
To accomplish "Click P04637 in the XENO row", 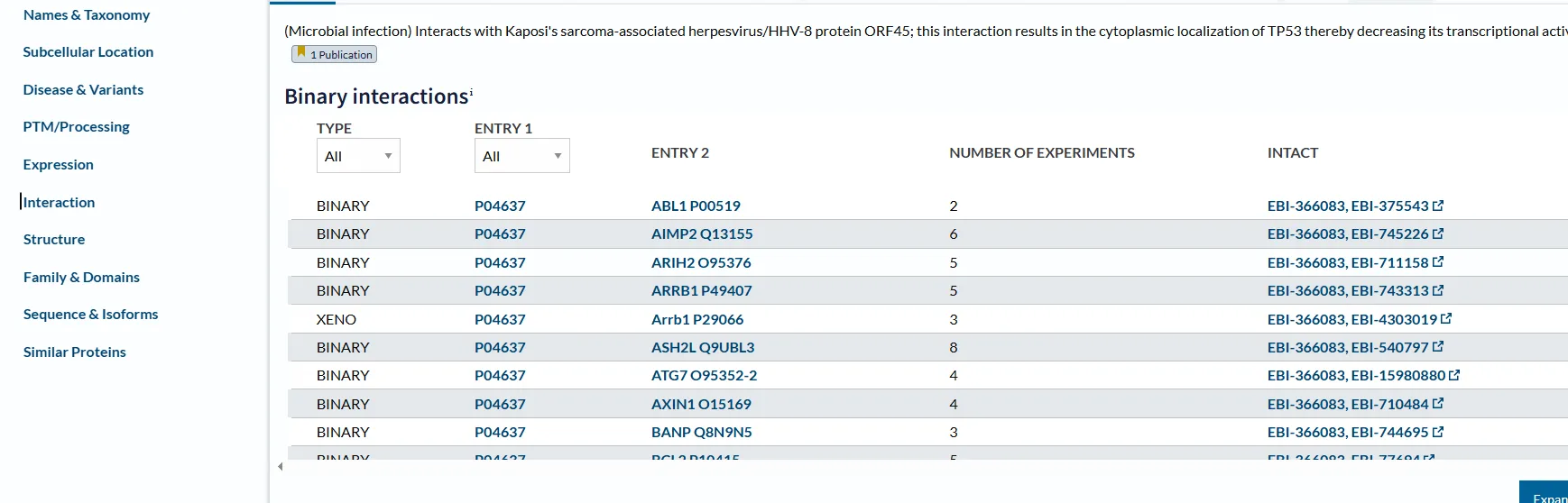I will point(500,319).
